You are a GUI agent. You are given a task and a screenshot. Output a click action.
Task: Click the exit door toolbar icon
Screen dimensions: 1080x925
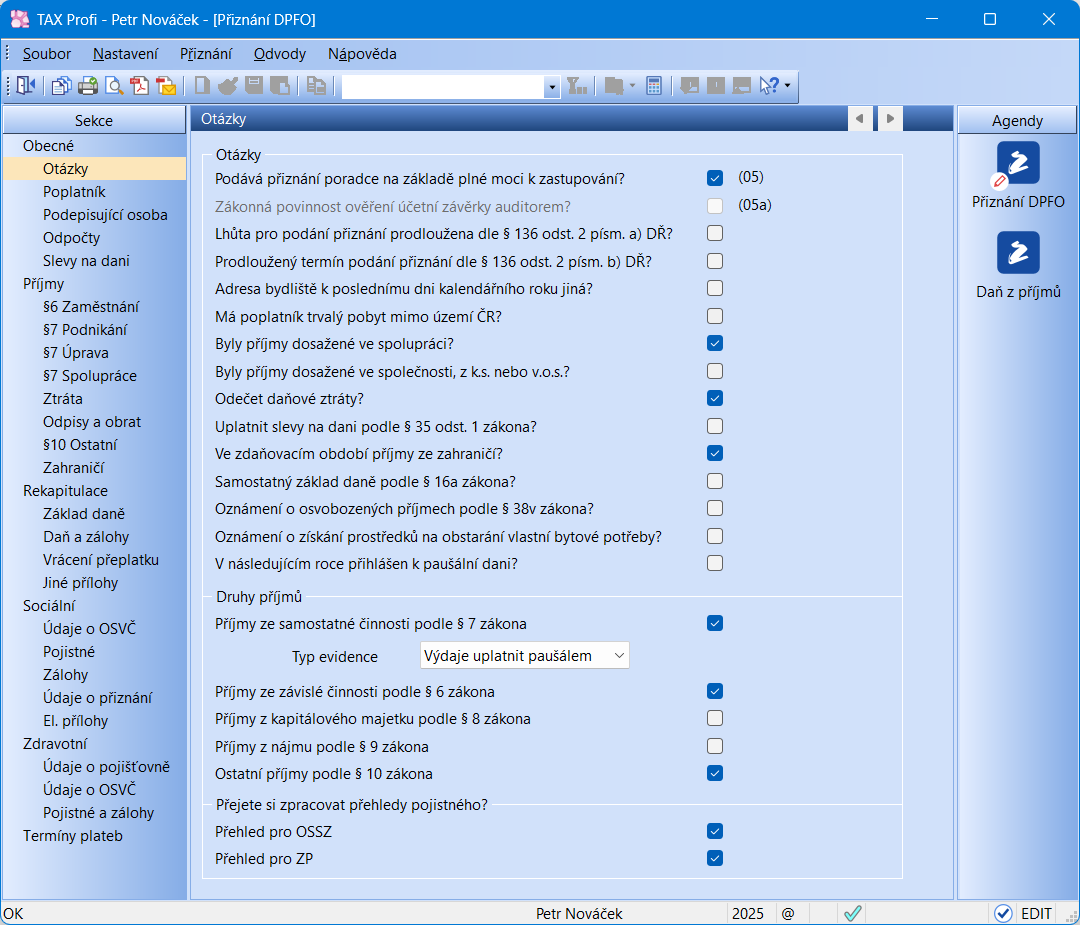coord(25,86)
